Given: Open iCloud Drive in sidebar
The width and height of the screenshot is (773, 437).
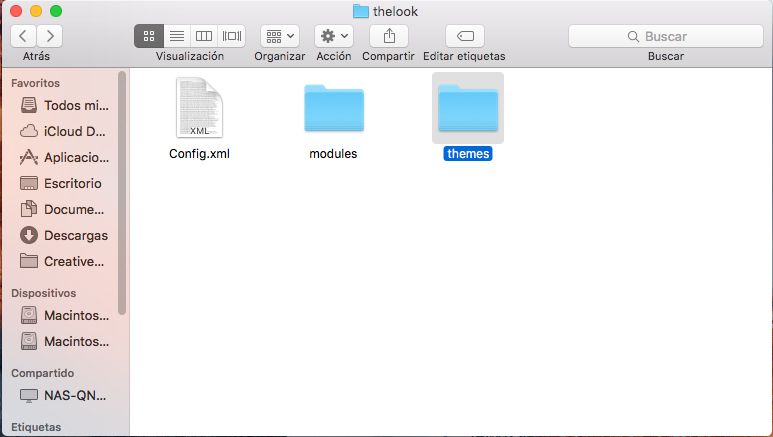Looking at the screenshot, I should point(65,131).
